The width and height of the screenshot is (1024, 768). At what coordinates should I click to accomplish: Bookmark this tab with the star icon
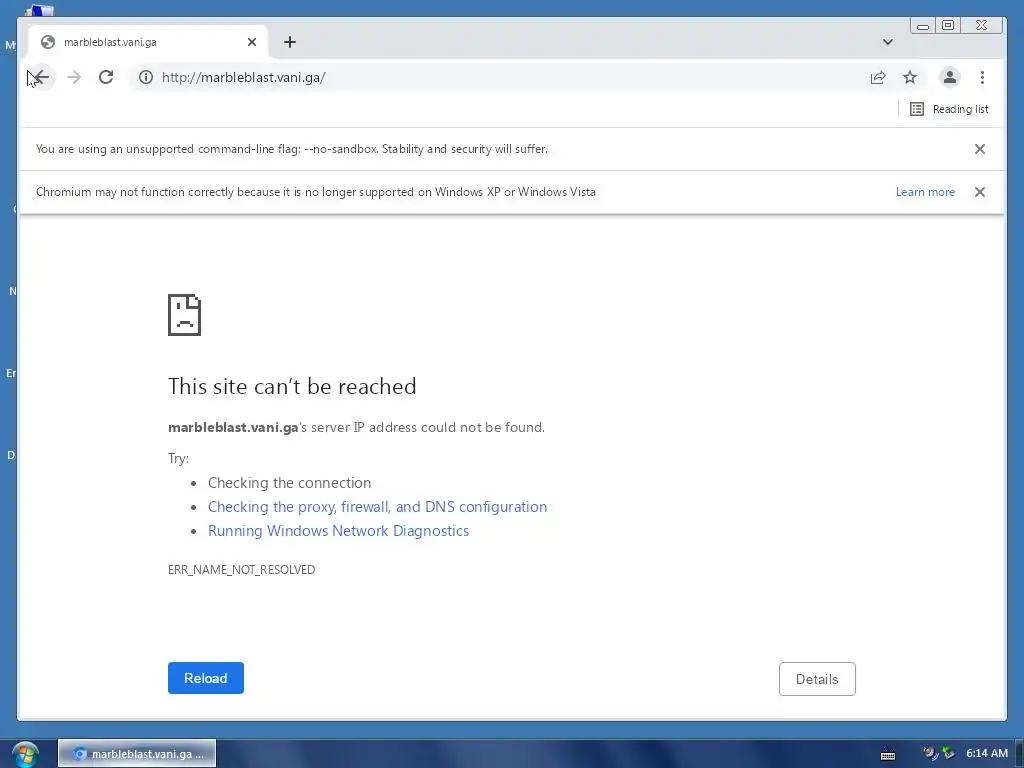coord(910,77)
